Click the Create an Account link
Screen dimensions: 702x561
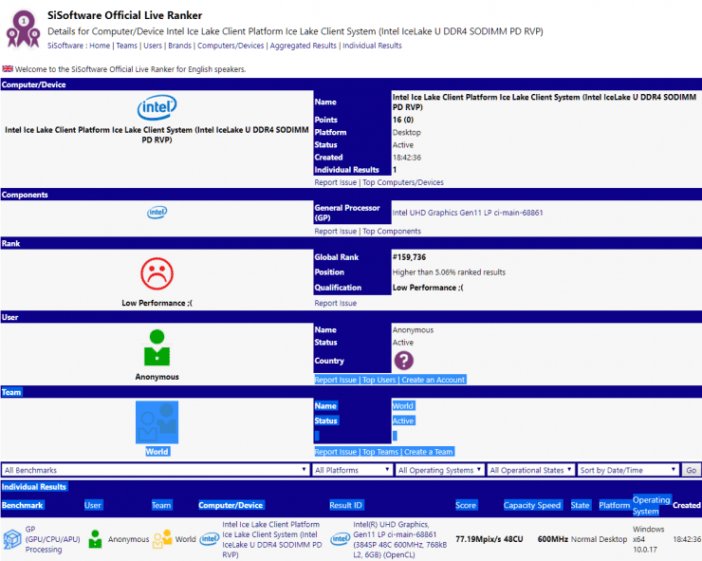433,380
